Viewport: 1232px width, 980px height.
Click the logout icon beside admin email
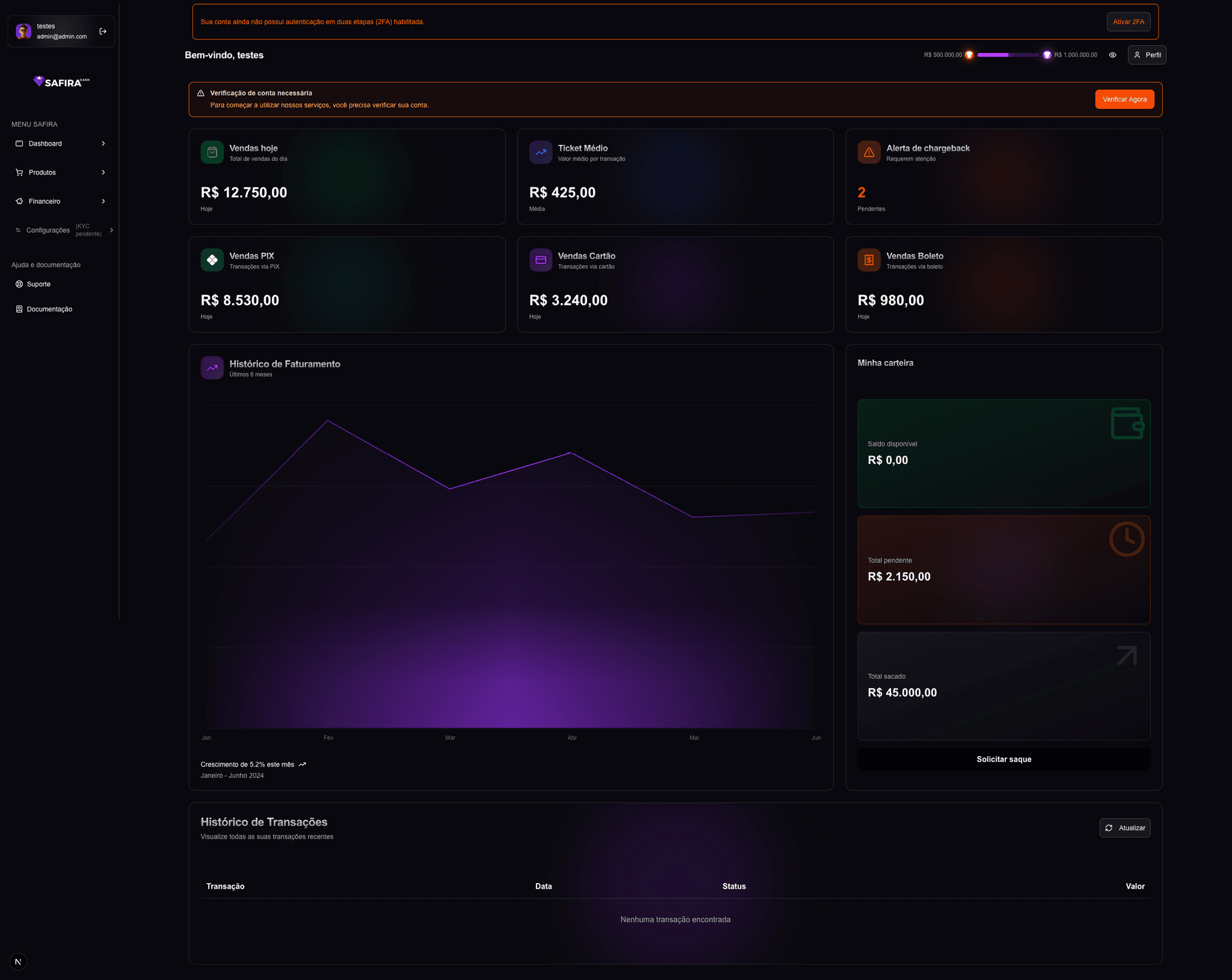(x=103, y=31)
